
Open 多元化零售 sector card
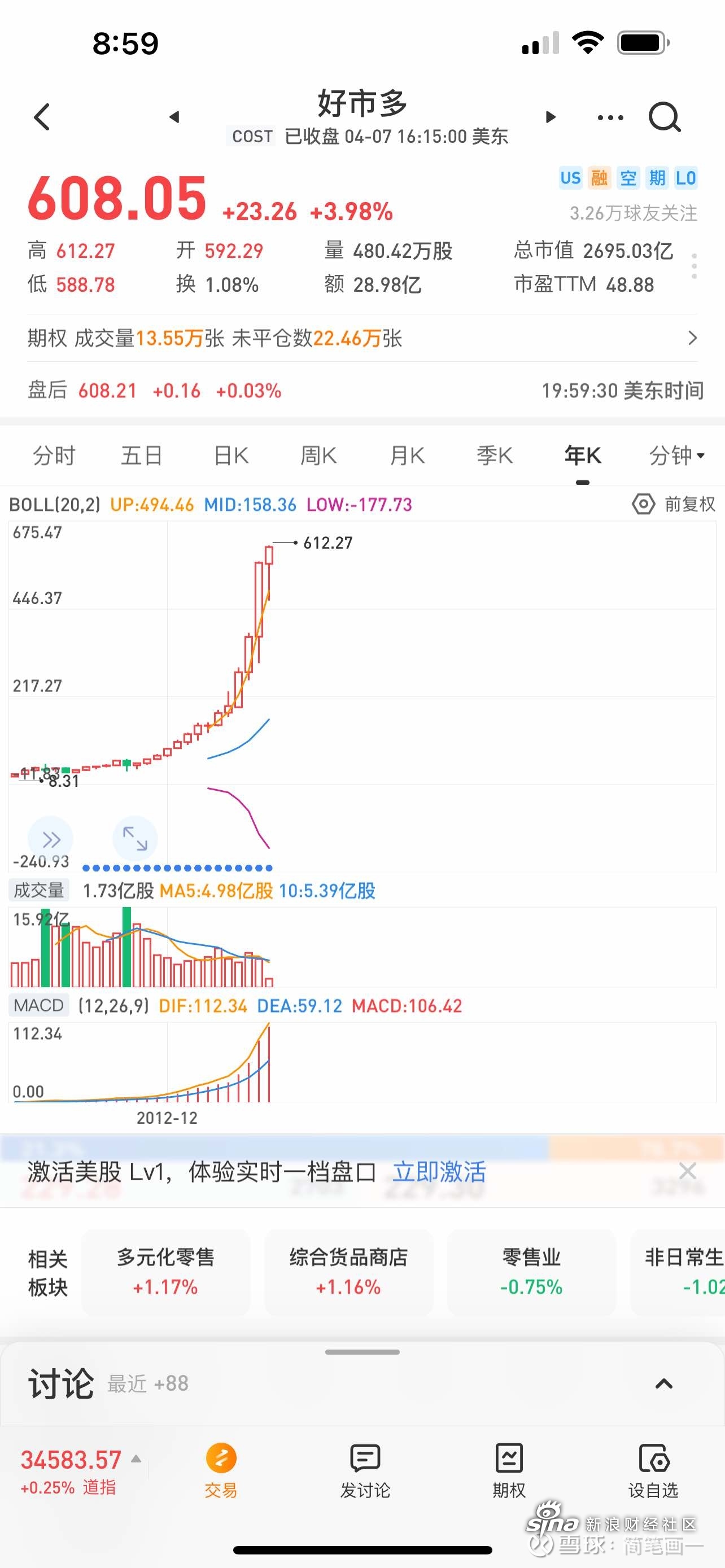165,1272
